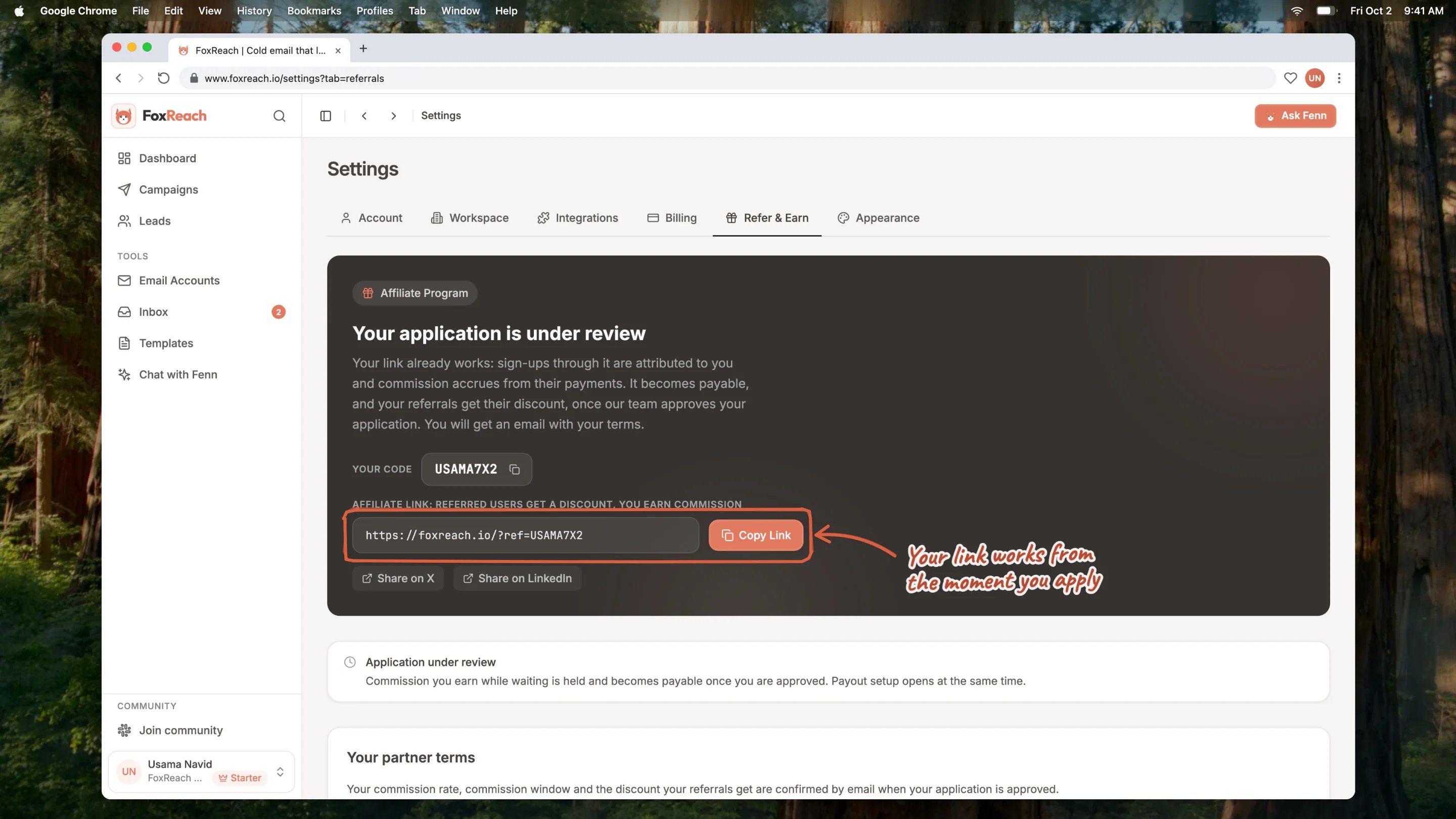
Task: Click the Wi-Fi icon in the menu bar
Action: [x=1297, y=11]
